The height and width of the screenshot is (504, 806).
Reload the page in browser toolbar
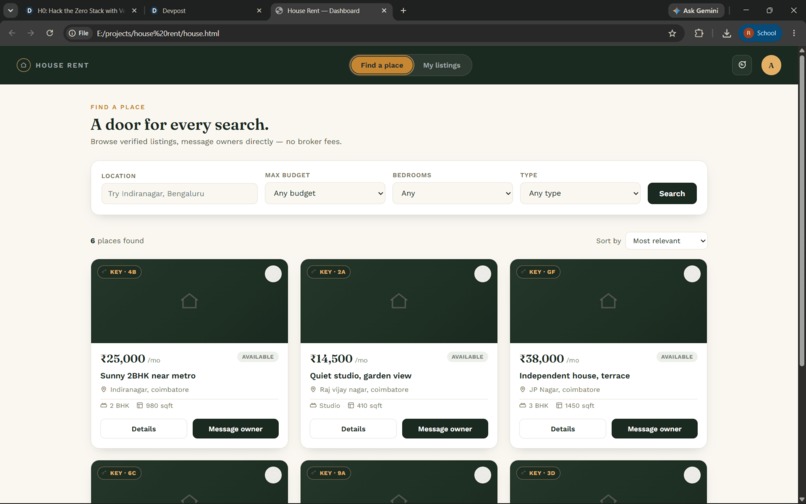[x=49, y=33]
